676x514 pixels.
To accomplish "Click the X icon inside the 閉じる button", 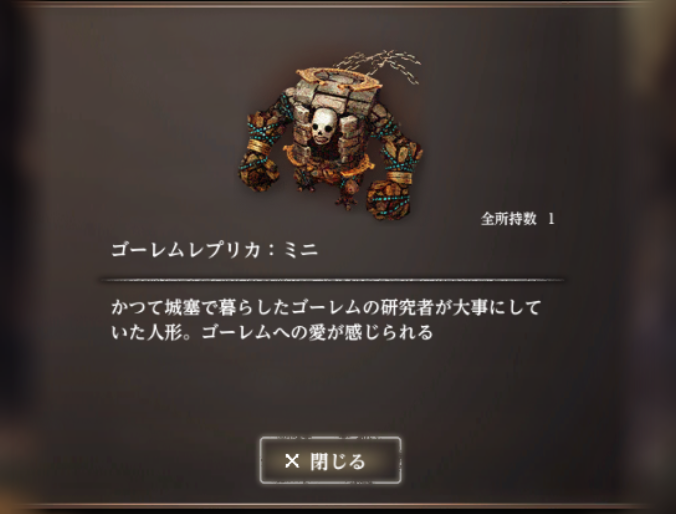I will coord(292,461).
